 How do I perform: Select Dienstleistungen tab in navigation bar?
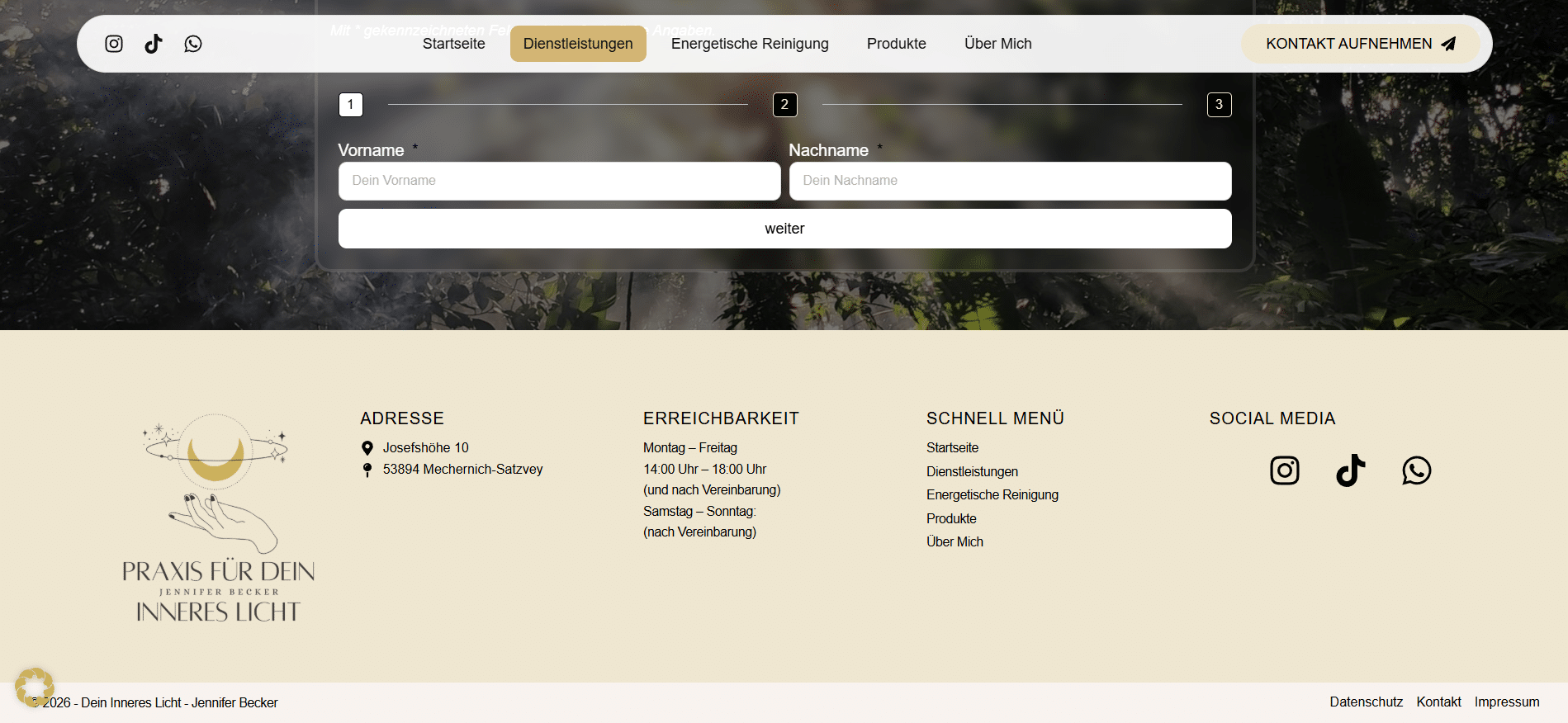[578, 44]
